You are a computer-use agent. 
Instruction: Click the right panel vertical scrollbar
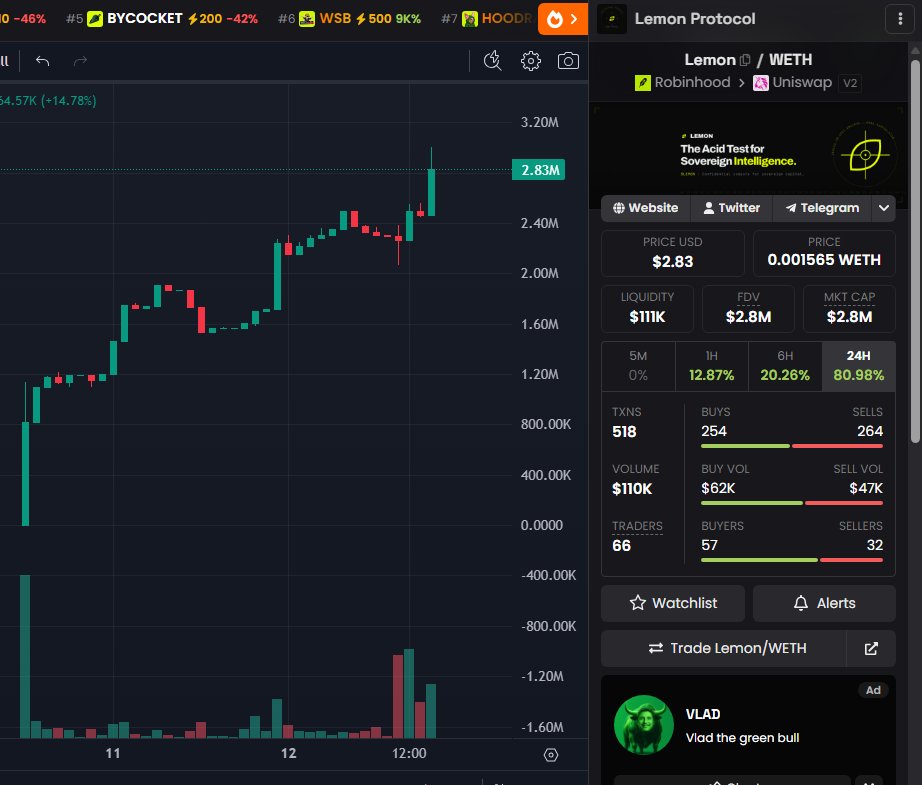point(915,250)
